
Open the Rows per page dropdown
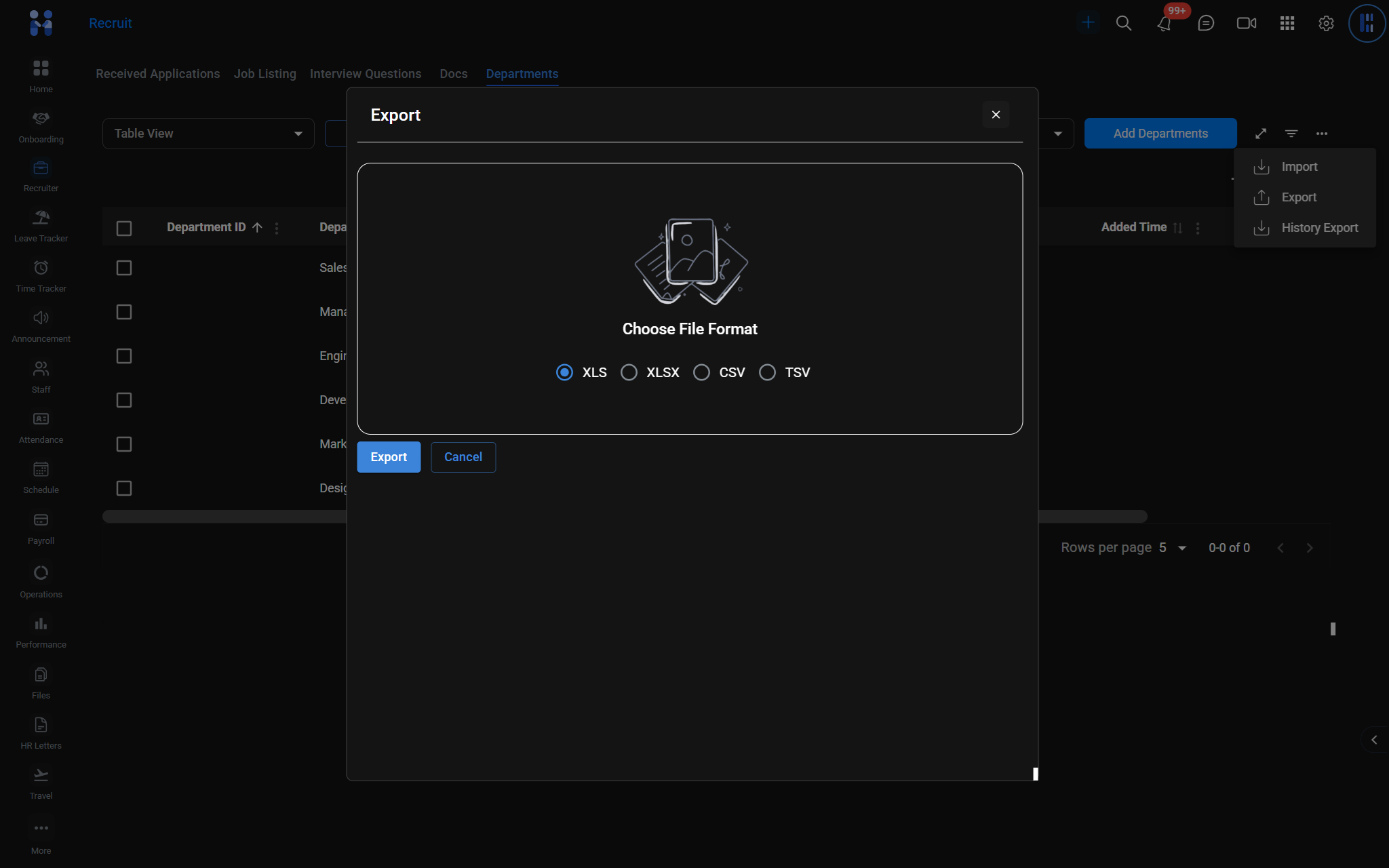(1172, 548)
